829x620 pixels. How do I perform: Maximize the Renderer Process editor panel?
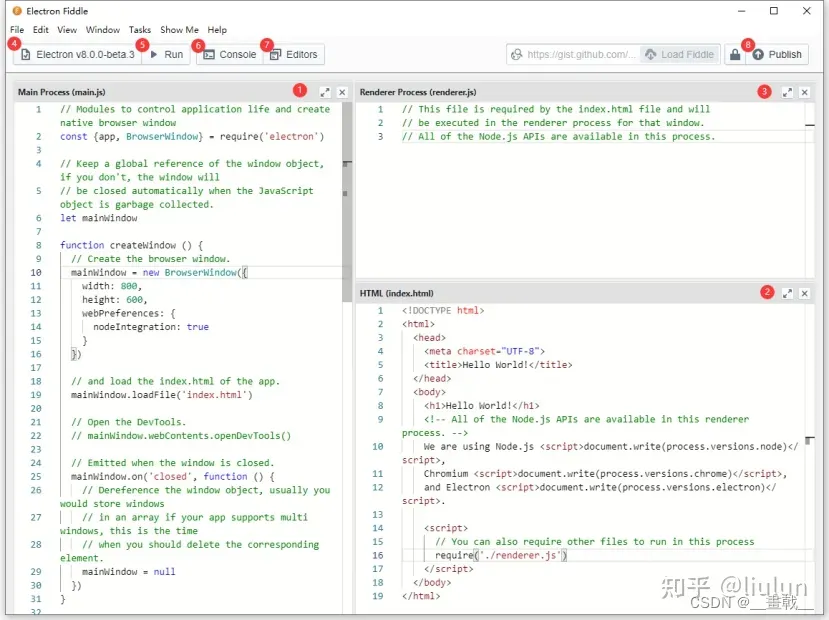(x=787, y=92)
